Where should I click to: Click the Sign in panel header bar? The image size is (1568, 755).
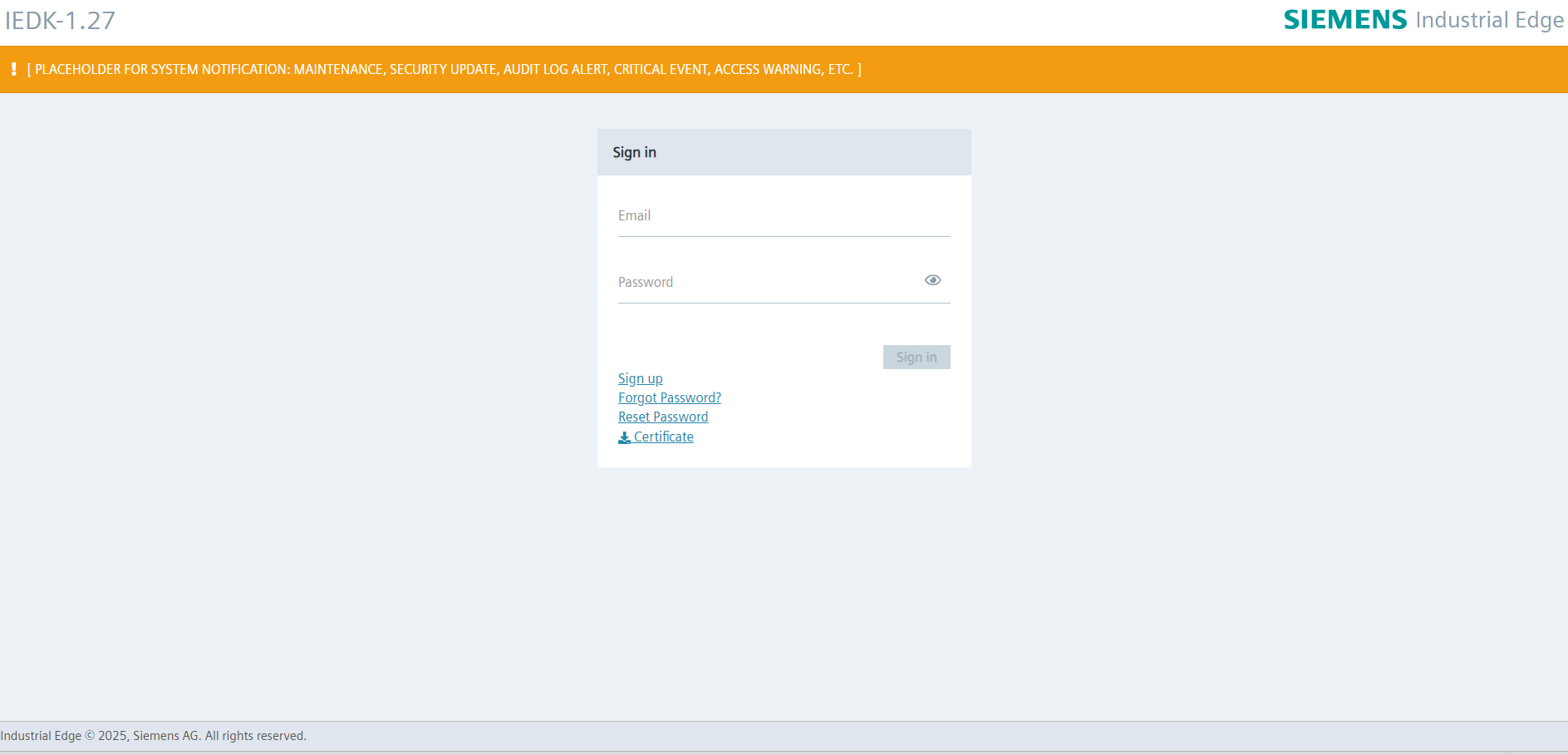[784, 152]
